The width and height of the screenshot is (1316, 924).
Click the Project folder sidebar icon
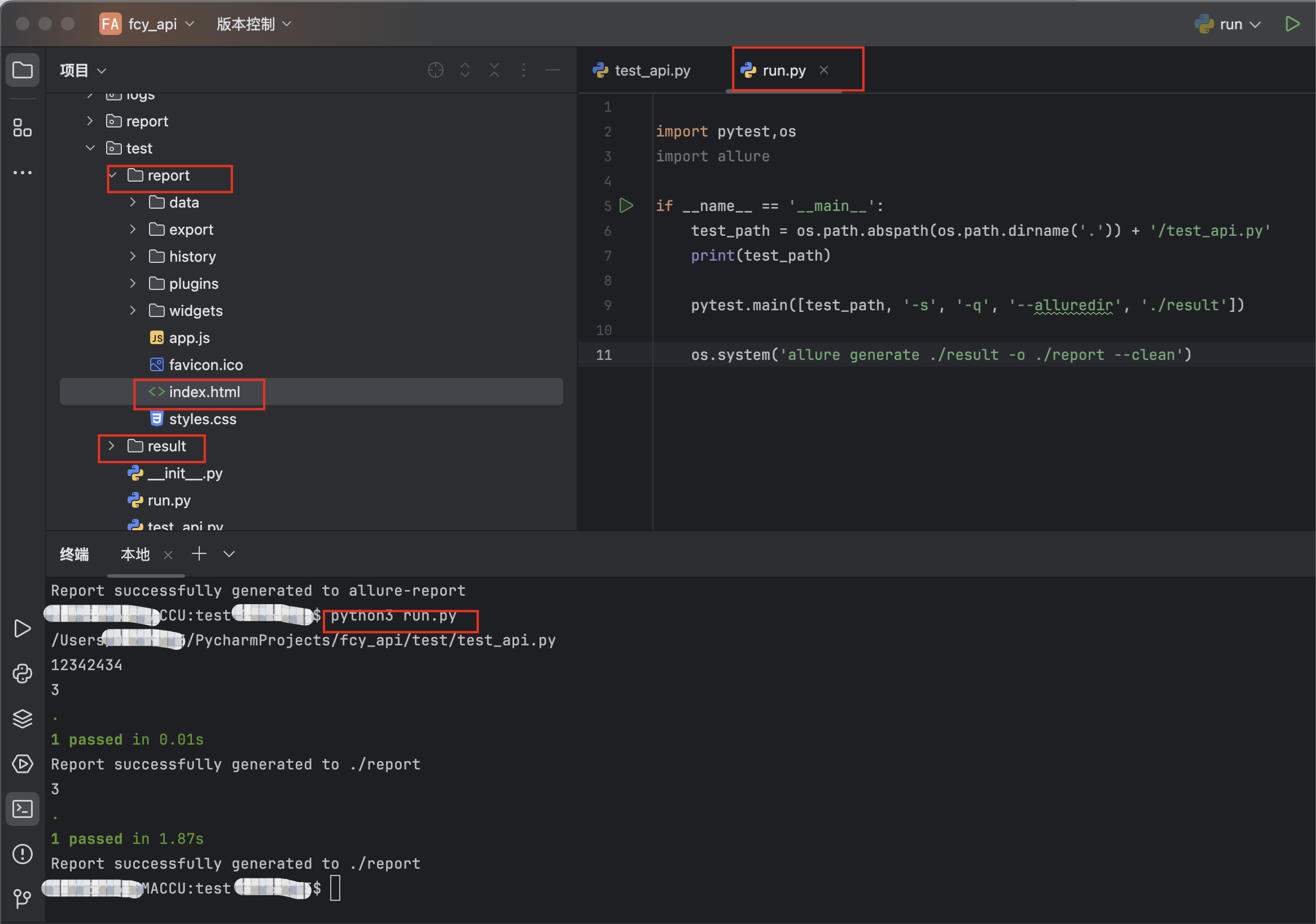[23, 70]
